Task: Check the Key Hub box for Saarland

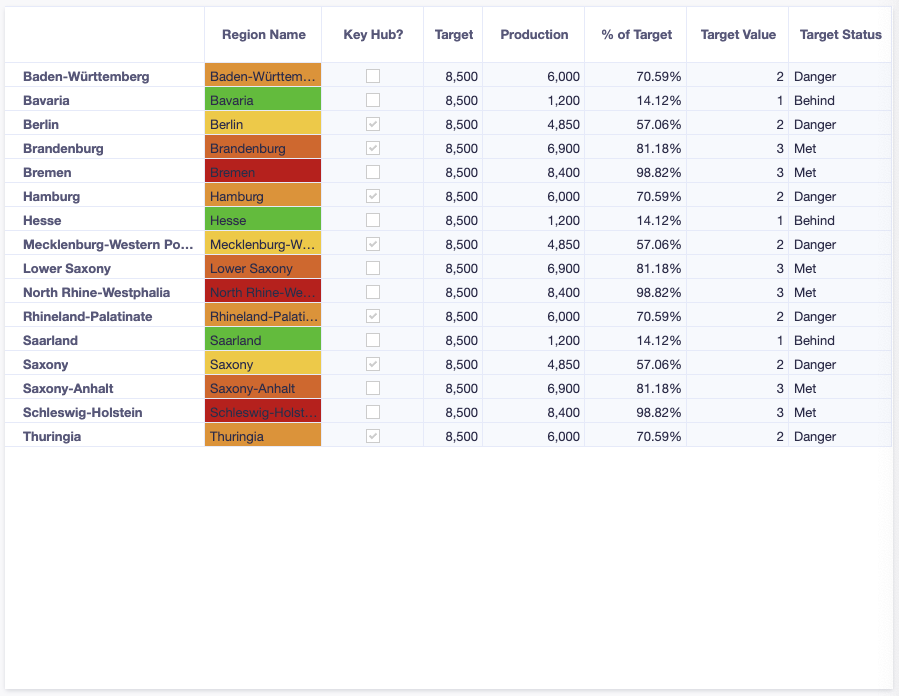Action: (x=373, y=340)
